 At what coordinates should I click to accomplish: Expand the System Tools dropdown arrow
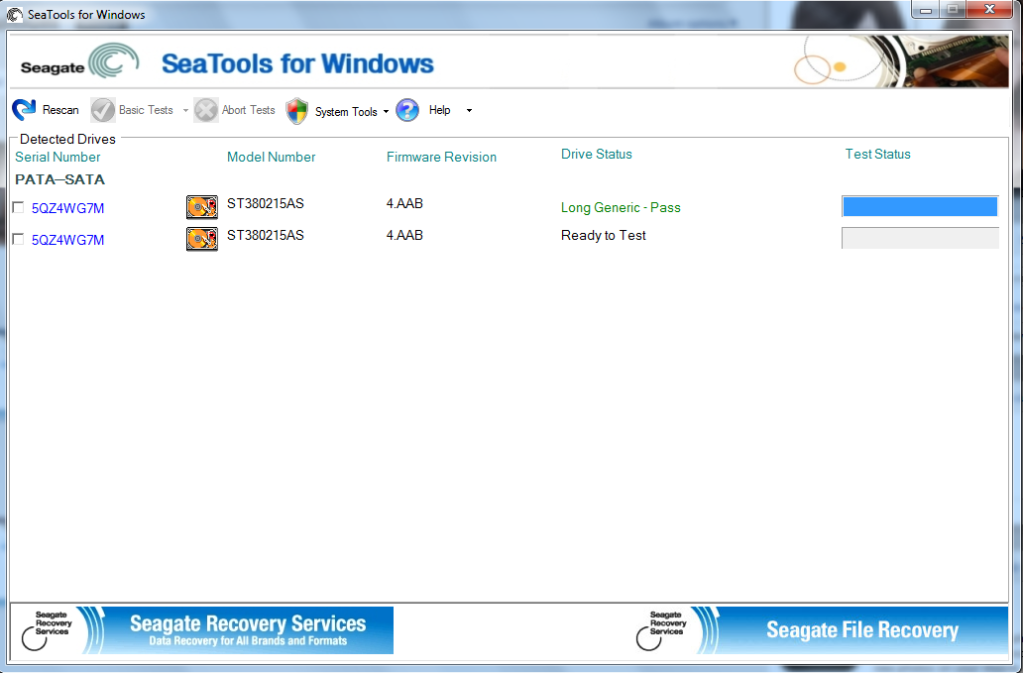point(386,112)
